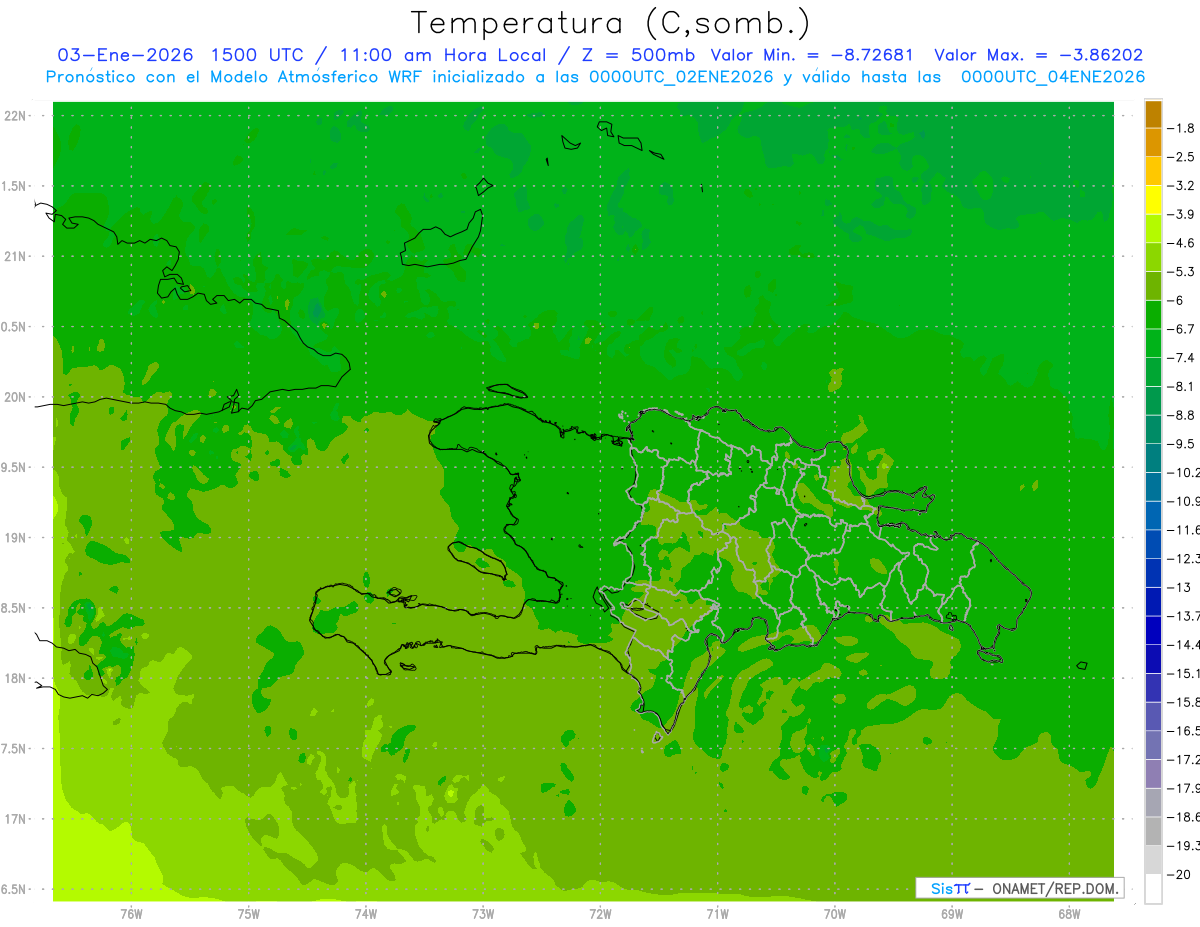Select valid-until time '0000UTC_04ENE2026'
Image resolution: width=1200 pixels, height=927 pixels.
[x=1052, y=77]
